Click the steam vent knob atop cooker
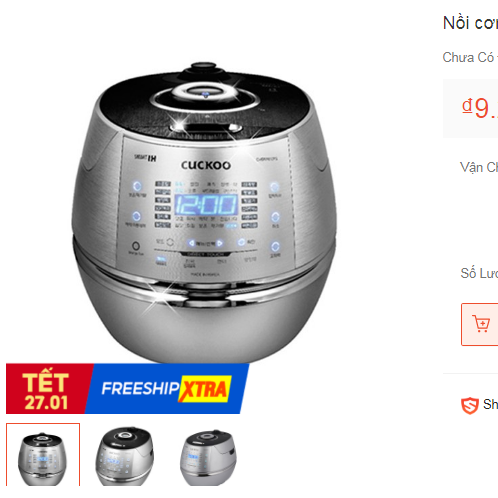This screenshot has width=498, height=498. pyautogui.click(x=204, y=68)
